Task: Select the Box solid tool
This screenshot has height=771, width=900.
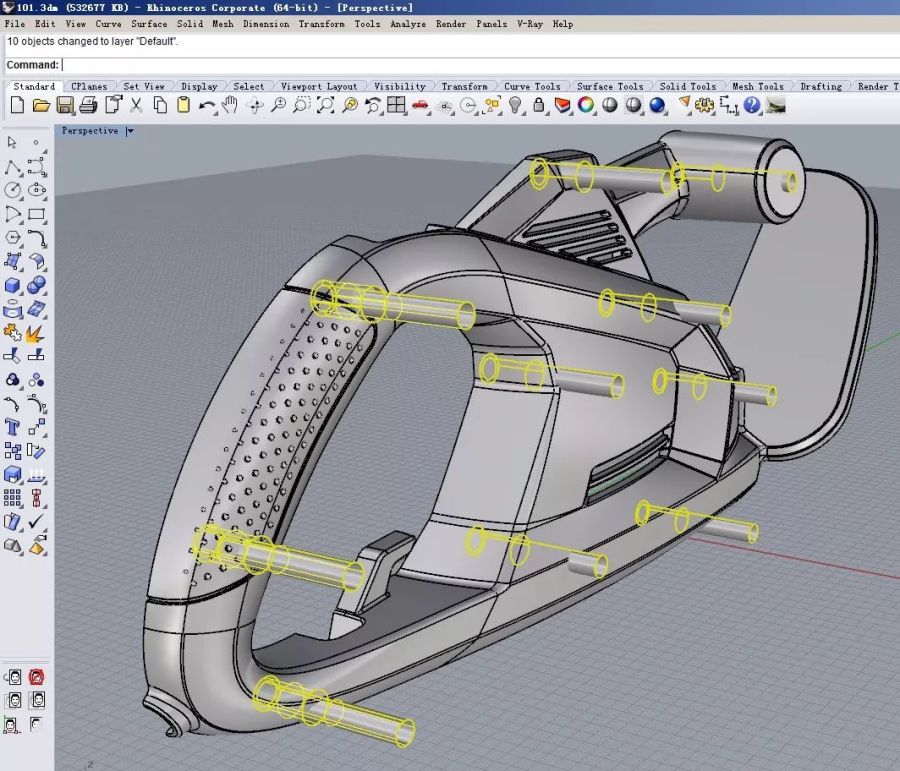Action: pos(13,287)
